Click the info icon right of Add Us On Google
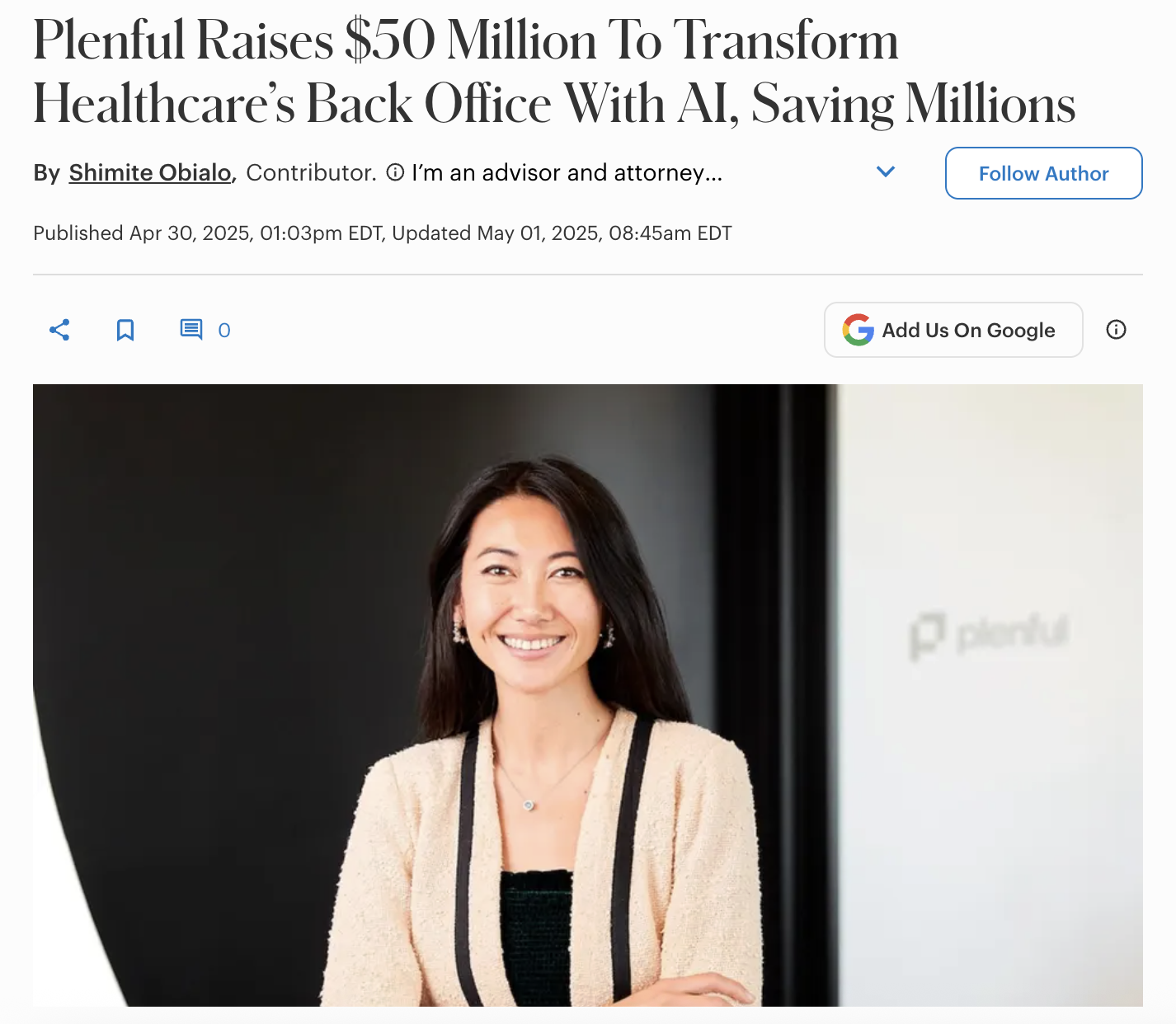The width and height of the screenshot is (1176, 1024). click(1116, 330)
